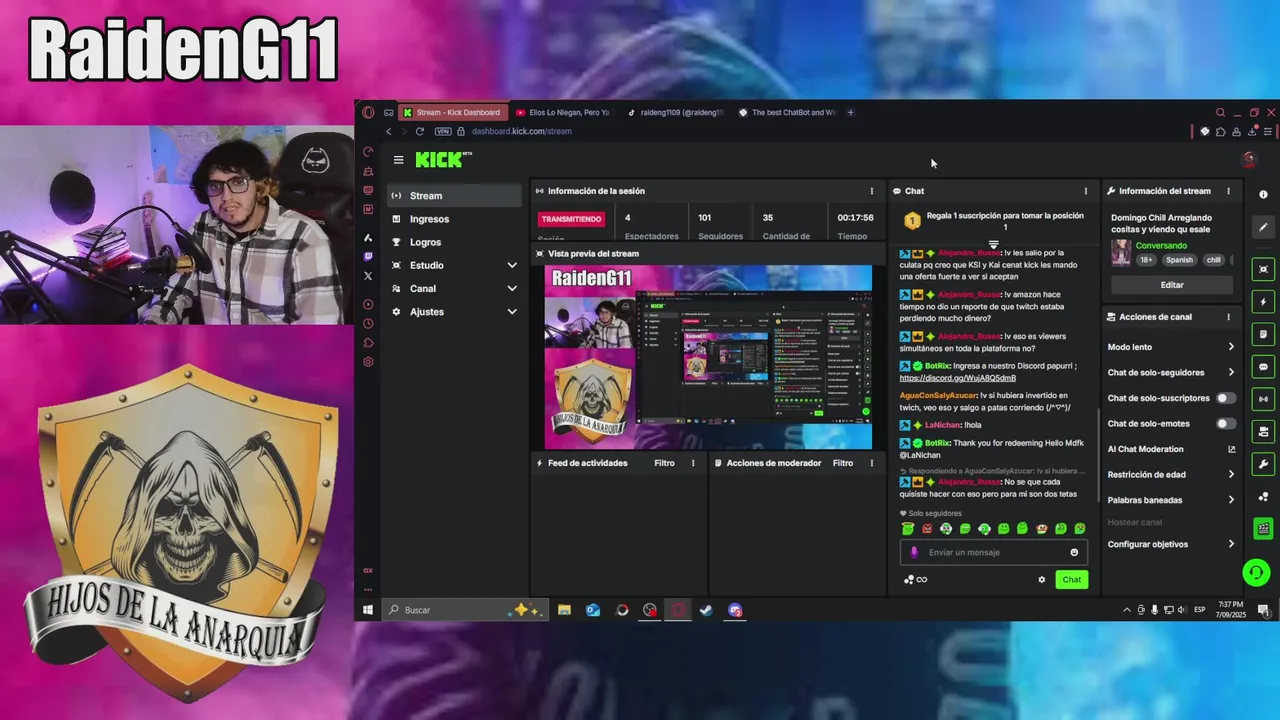1280x720 pixels.
Task: Expand the Canal sidebar section
Action: tap(512, 289)
